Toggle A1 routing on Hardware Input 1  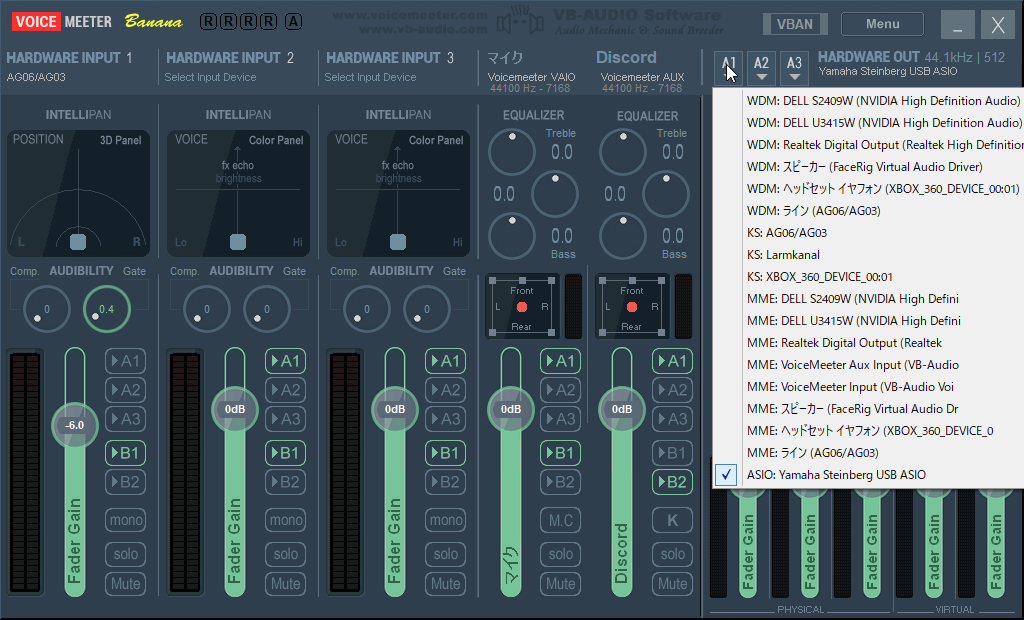(125, 361)
